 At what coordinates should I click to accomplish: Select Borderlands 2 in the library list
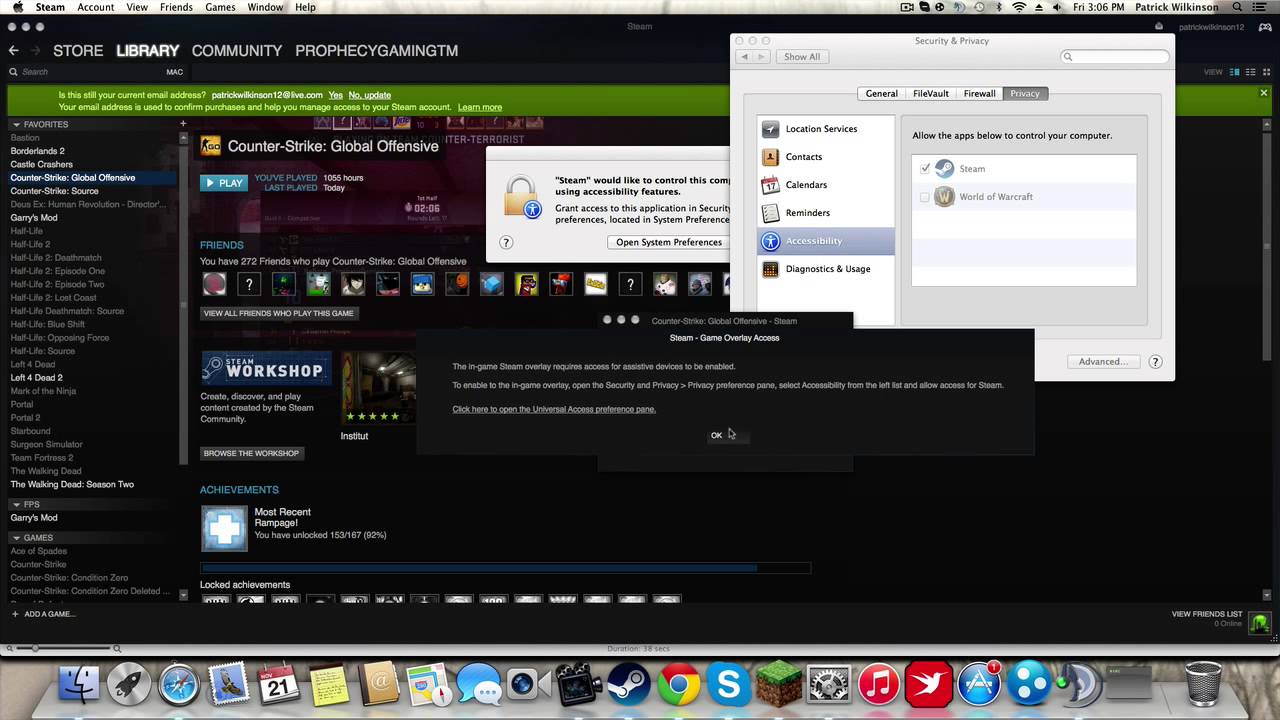(37, 151)
